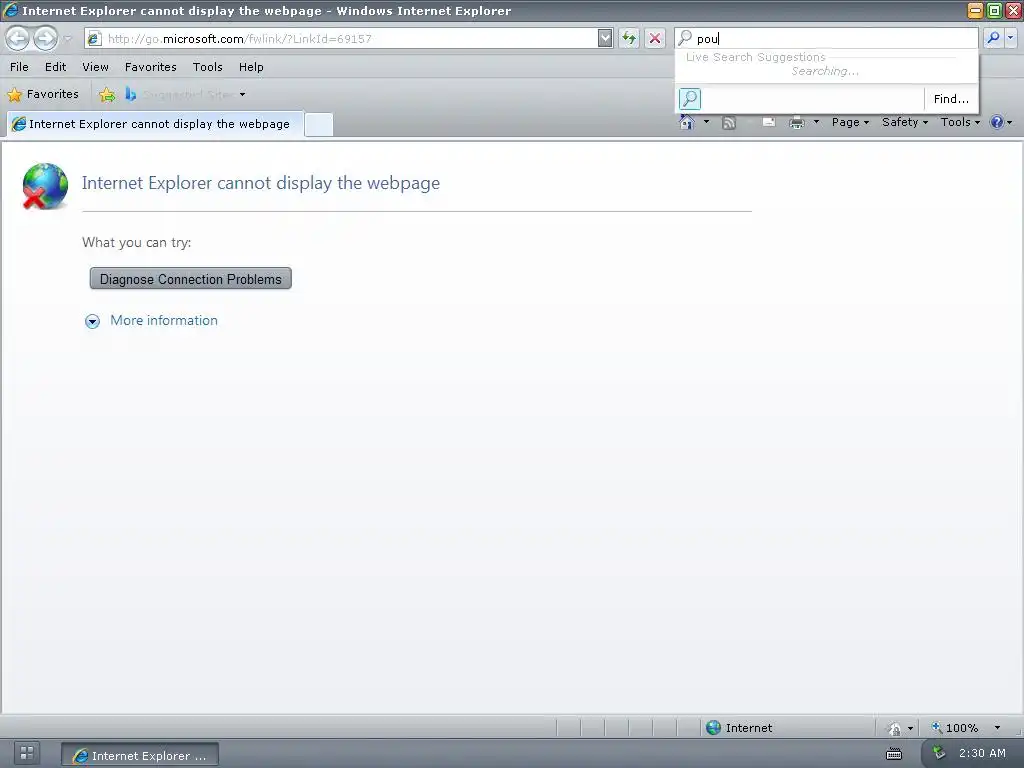The image size is (1024, 768).
Task: Go back with the Back arrow button
Action: click(x=18, y=39)
